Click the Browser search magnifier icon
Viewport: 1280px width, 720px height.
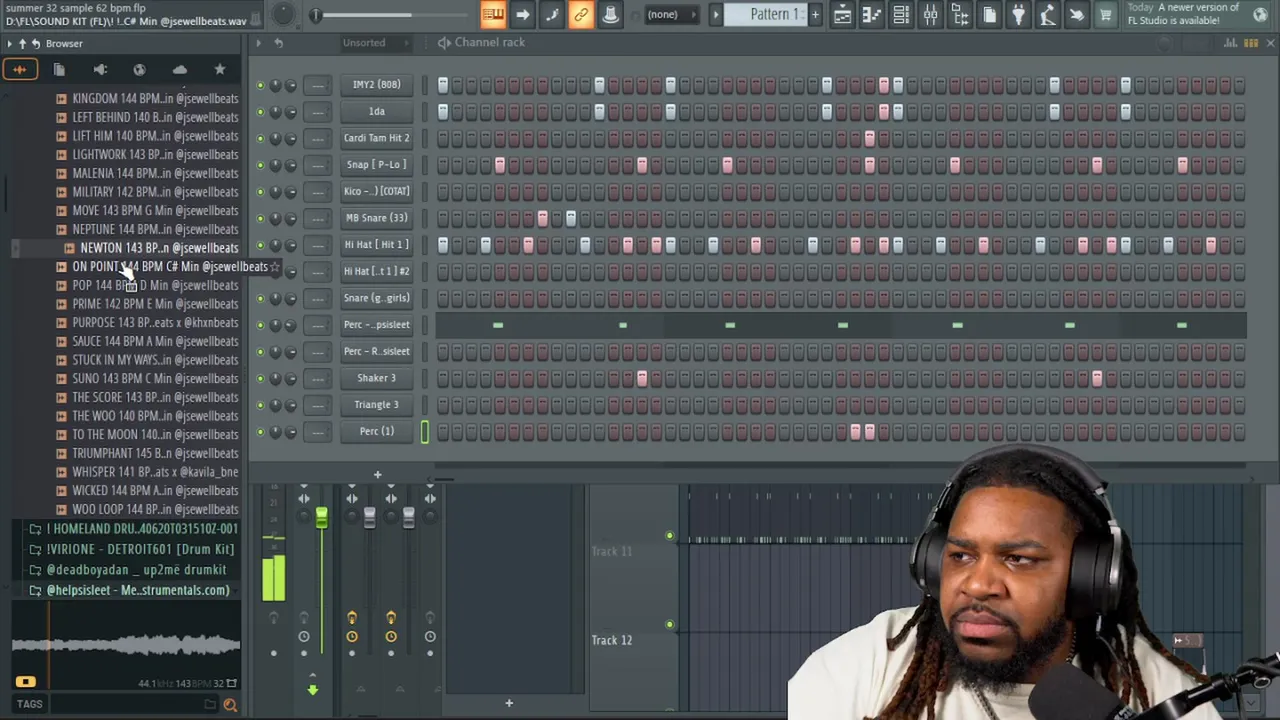point(230,705)
